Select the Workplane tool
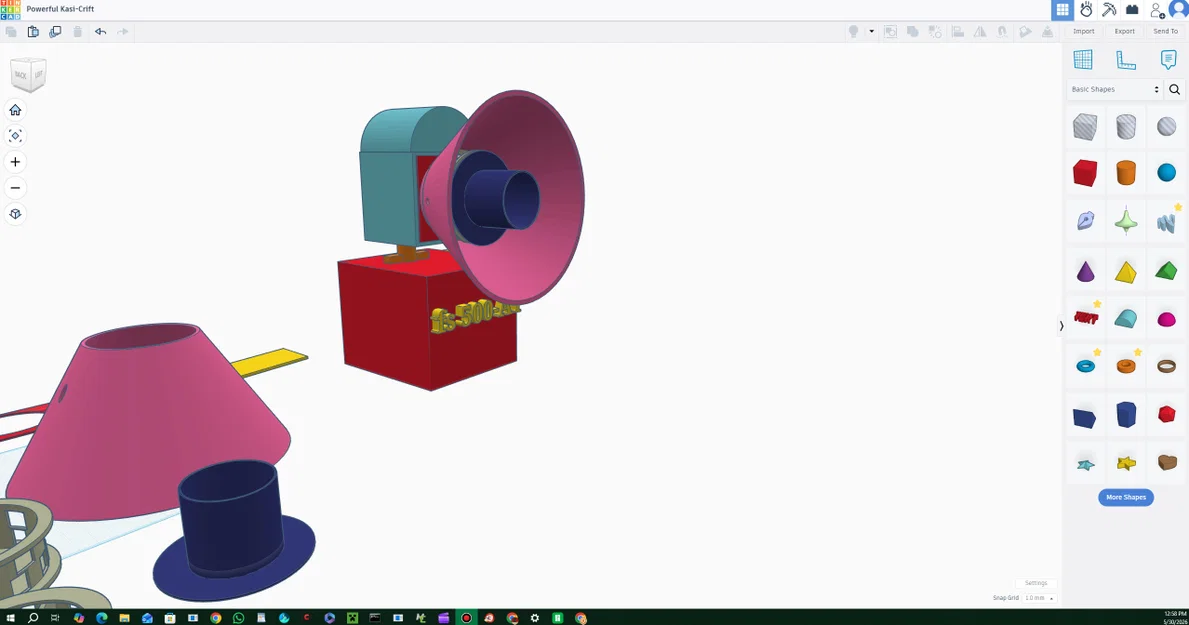 point(1083,59)
